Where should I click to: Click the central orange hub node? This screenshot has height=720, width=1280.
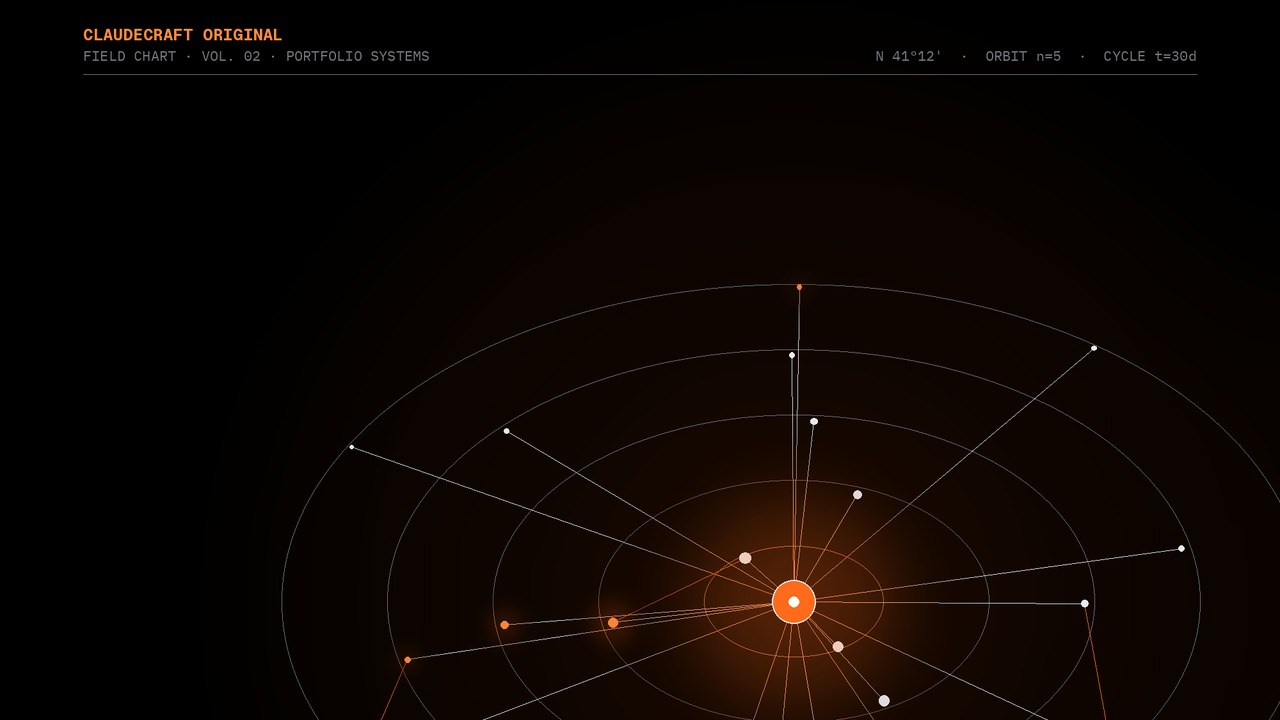794,602
